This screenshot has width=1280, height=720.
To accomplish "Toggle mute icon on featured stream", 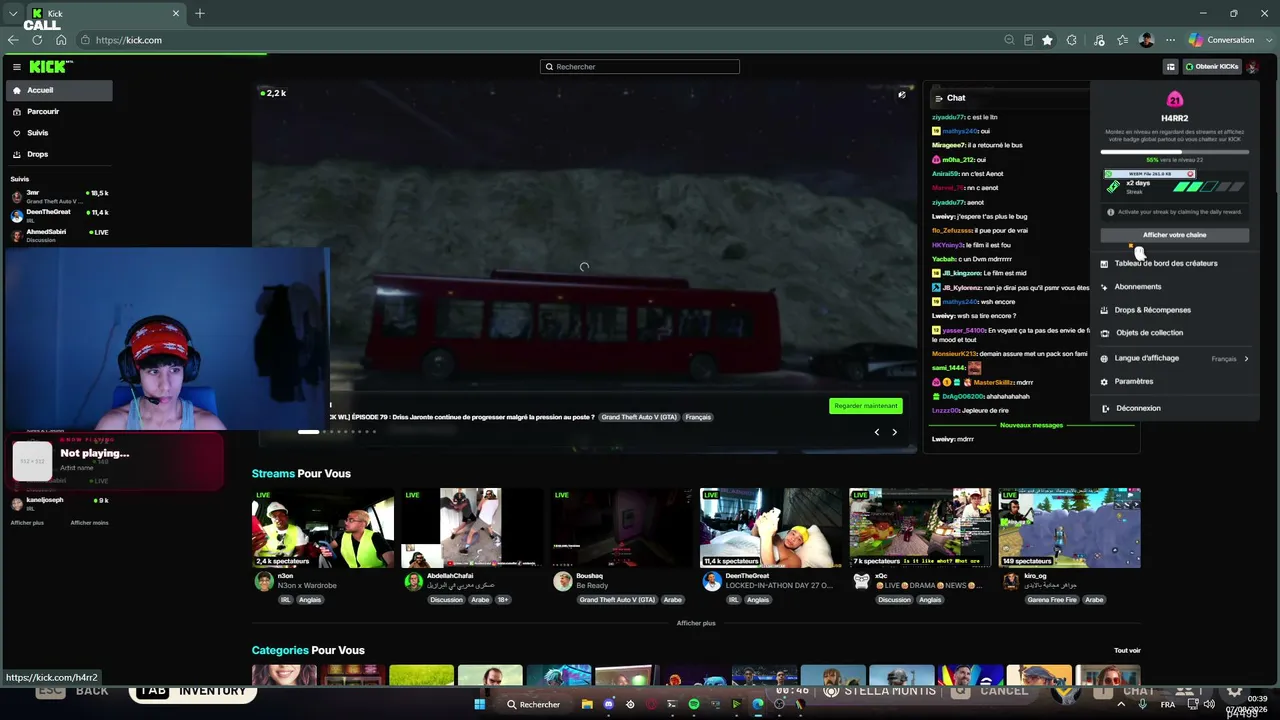I will tap(902, 95).
